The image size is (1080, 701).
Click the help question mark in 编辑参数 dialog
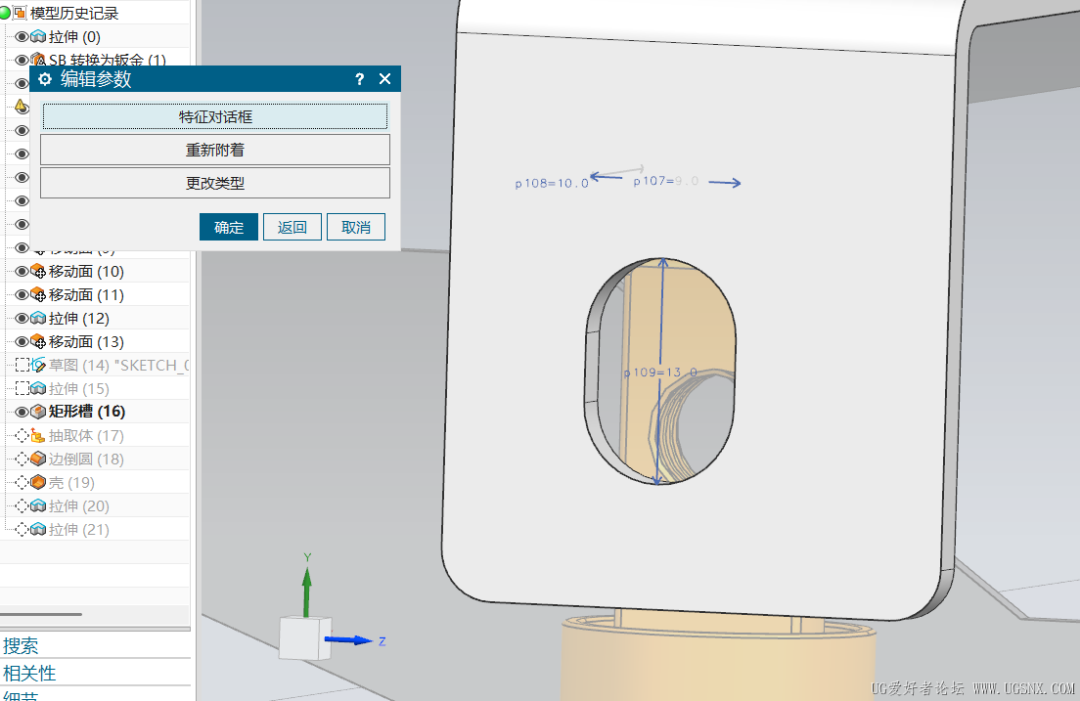click(x=360, y=79)
